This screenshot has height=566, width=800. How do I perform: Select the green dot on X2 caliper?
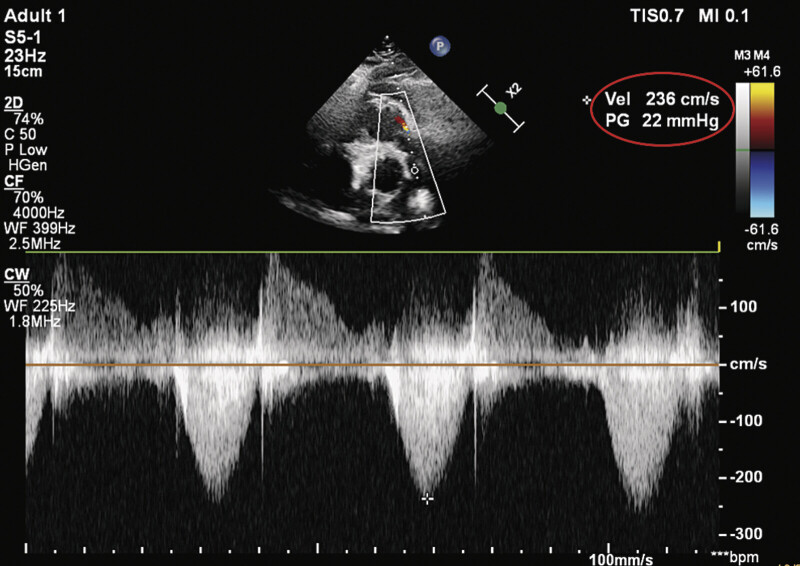tap(501, 108)
